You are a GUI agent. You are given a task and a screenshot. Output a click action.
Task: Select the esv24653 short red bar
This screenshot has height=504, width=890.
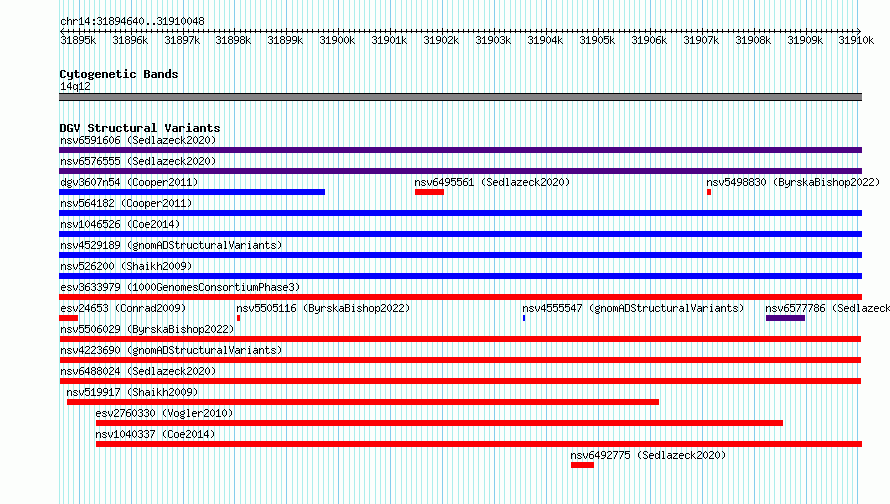click(x=68, y=318)
